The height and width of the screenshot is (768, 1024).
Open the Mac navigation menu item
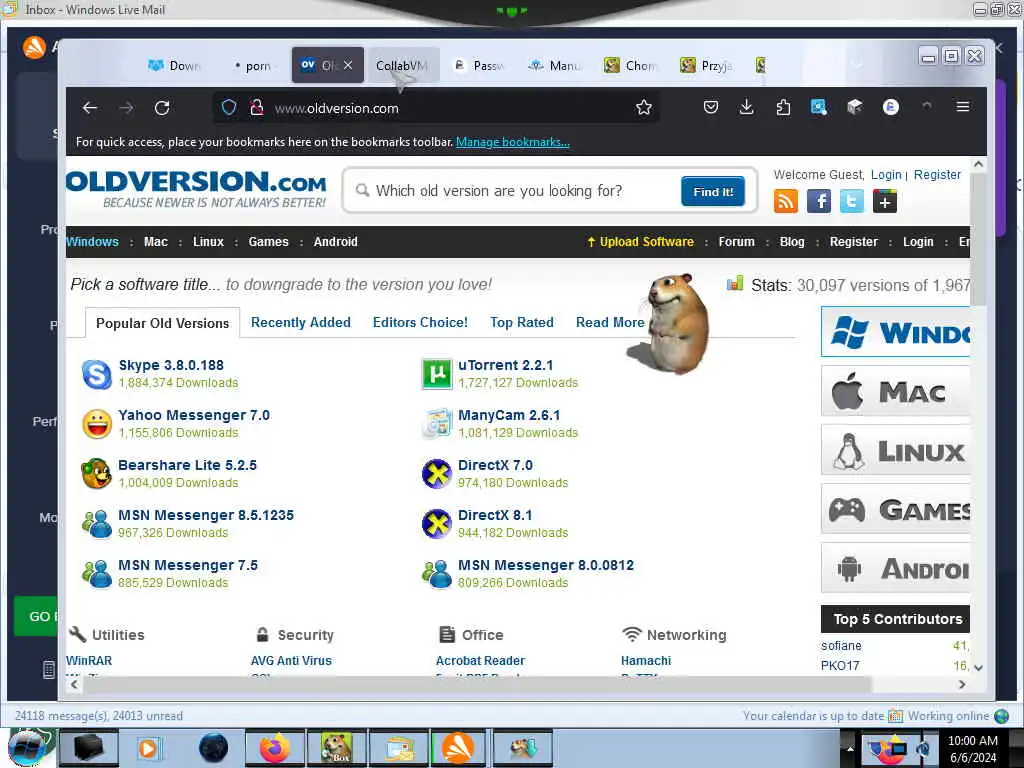tap(155, 242)
